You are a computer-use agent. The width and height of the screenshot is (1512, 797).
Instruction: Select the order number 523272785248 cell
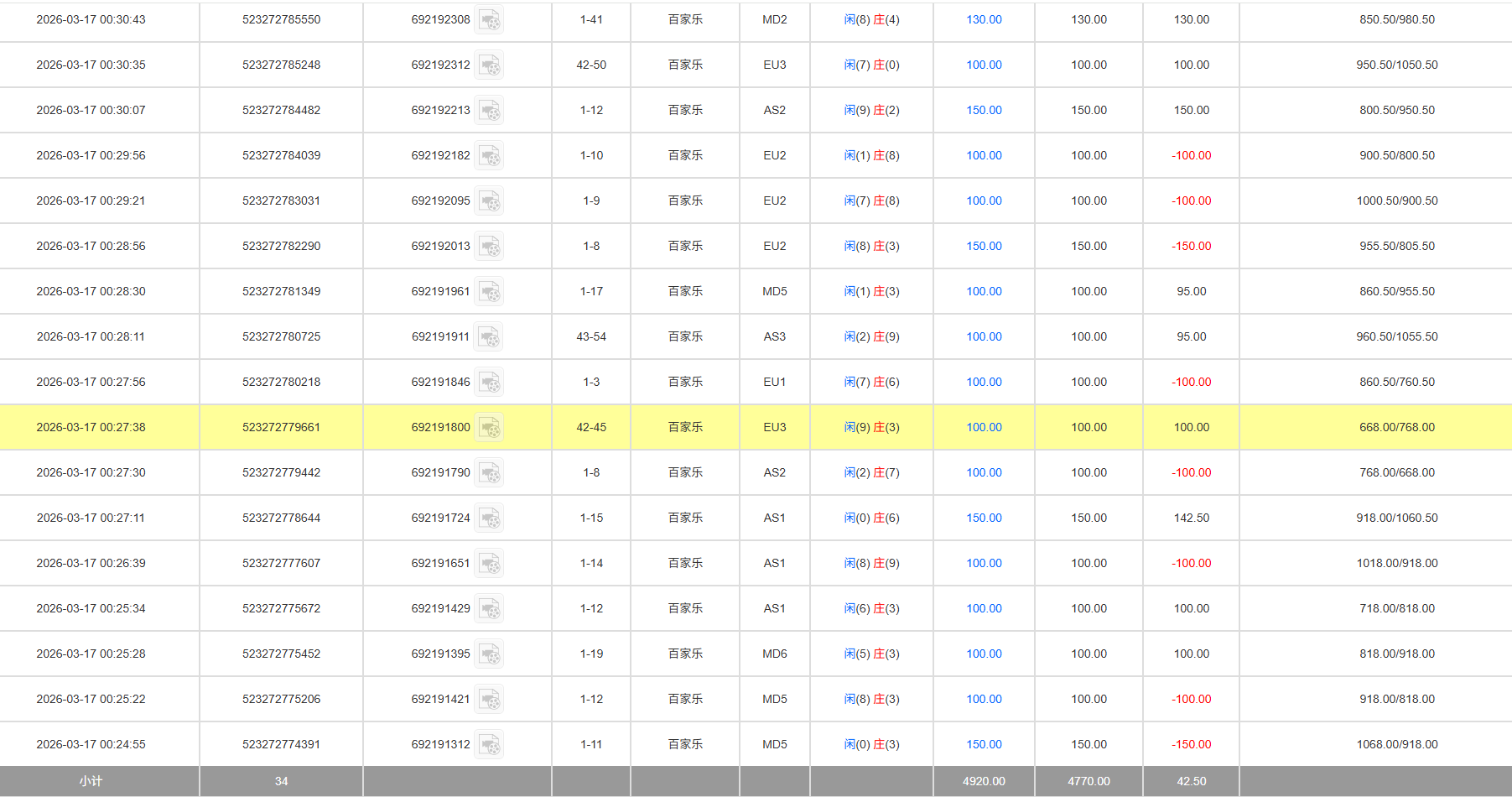point(281,65)
